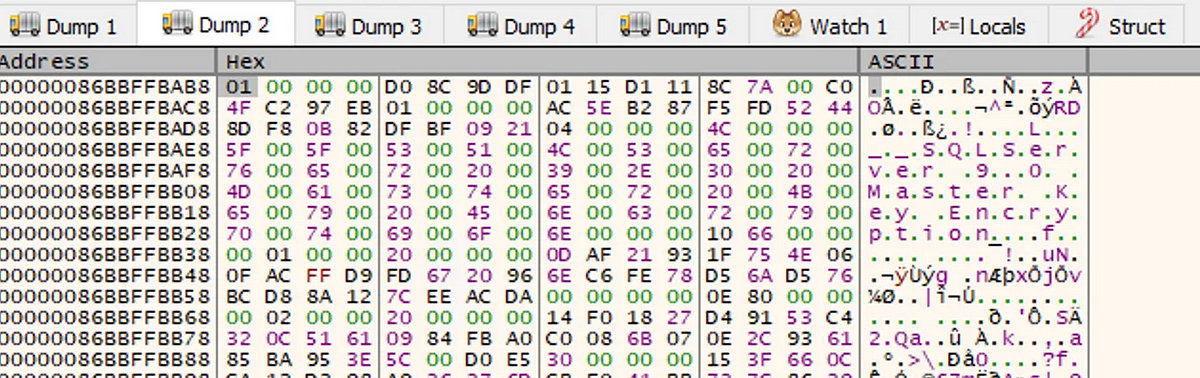Screen dimensions: 1200x378
Task: Click the ASCII column header
Action: 973,62
